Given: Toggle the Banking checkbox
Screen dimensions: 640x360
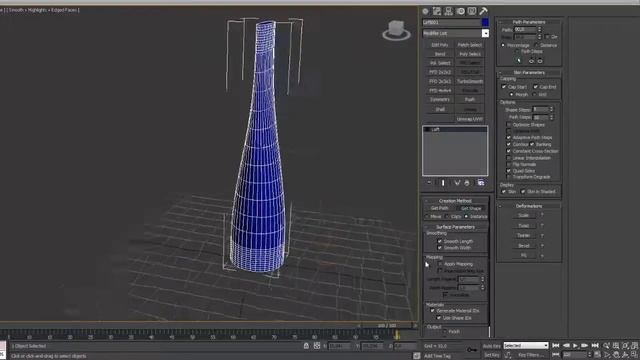Looking at the screenshot, I should tap(532, 144).
